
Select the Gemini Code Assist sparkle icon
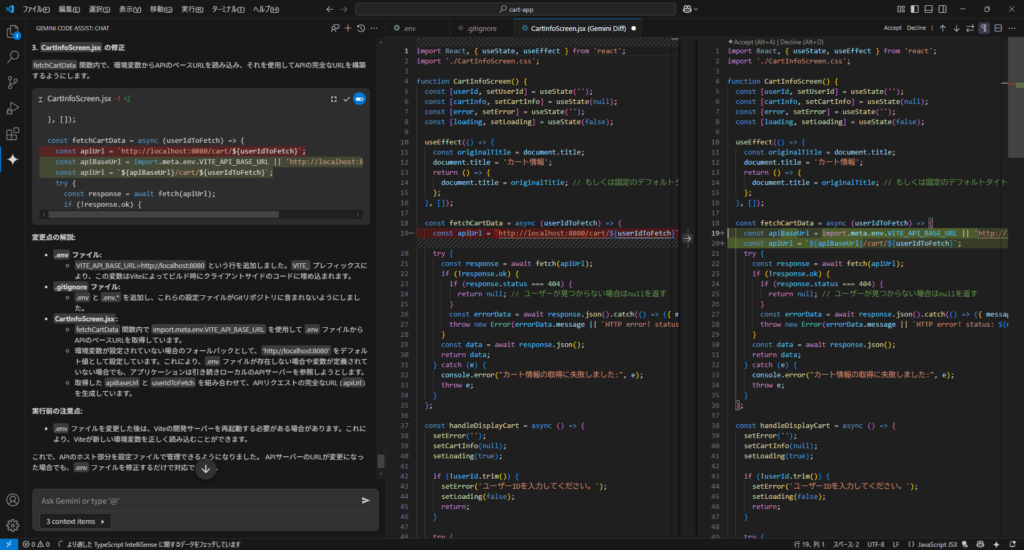pos(12,159)
